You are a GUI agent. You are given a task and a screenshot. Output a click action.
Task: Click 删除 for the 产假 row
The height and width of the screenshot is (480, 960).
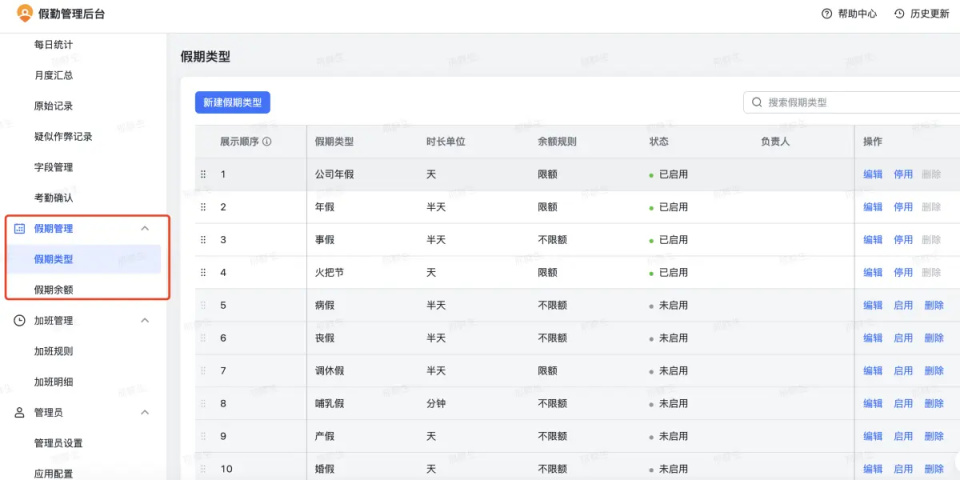pyautogui.click(x=934, y=436)
